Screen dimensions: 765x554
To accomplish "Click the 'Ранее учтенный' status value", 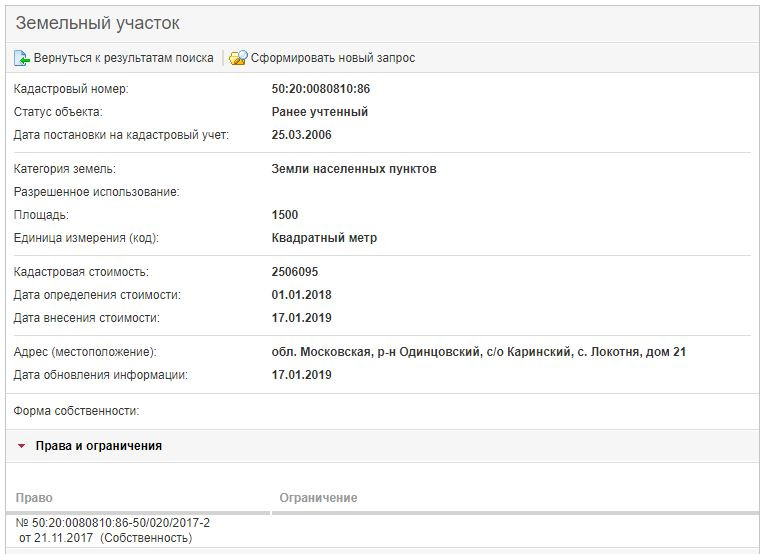I will click(320, 112).
